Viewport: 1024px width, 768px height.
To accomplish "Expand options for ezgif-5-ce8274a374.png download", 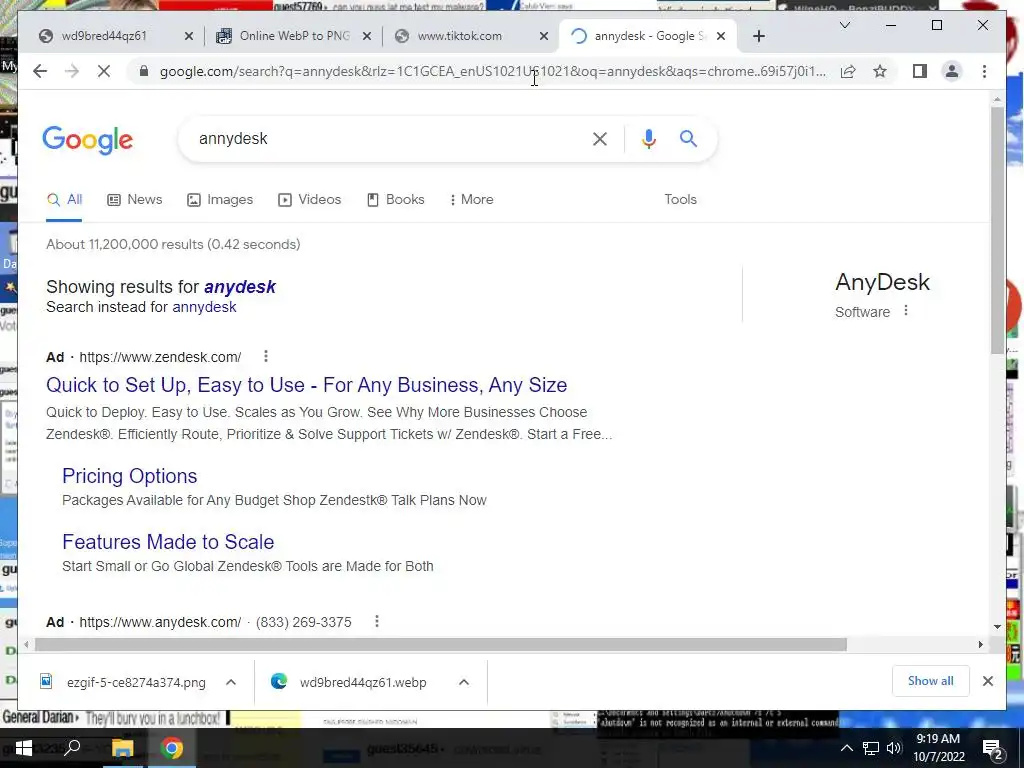I will (x=231, y=682).
